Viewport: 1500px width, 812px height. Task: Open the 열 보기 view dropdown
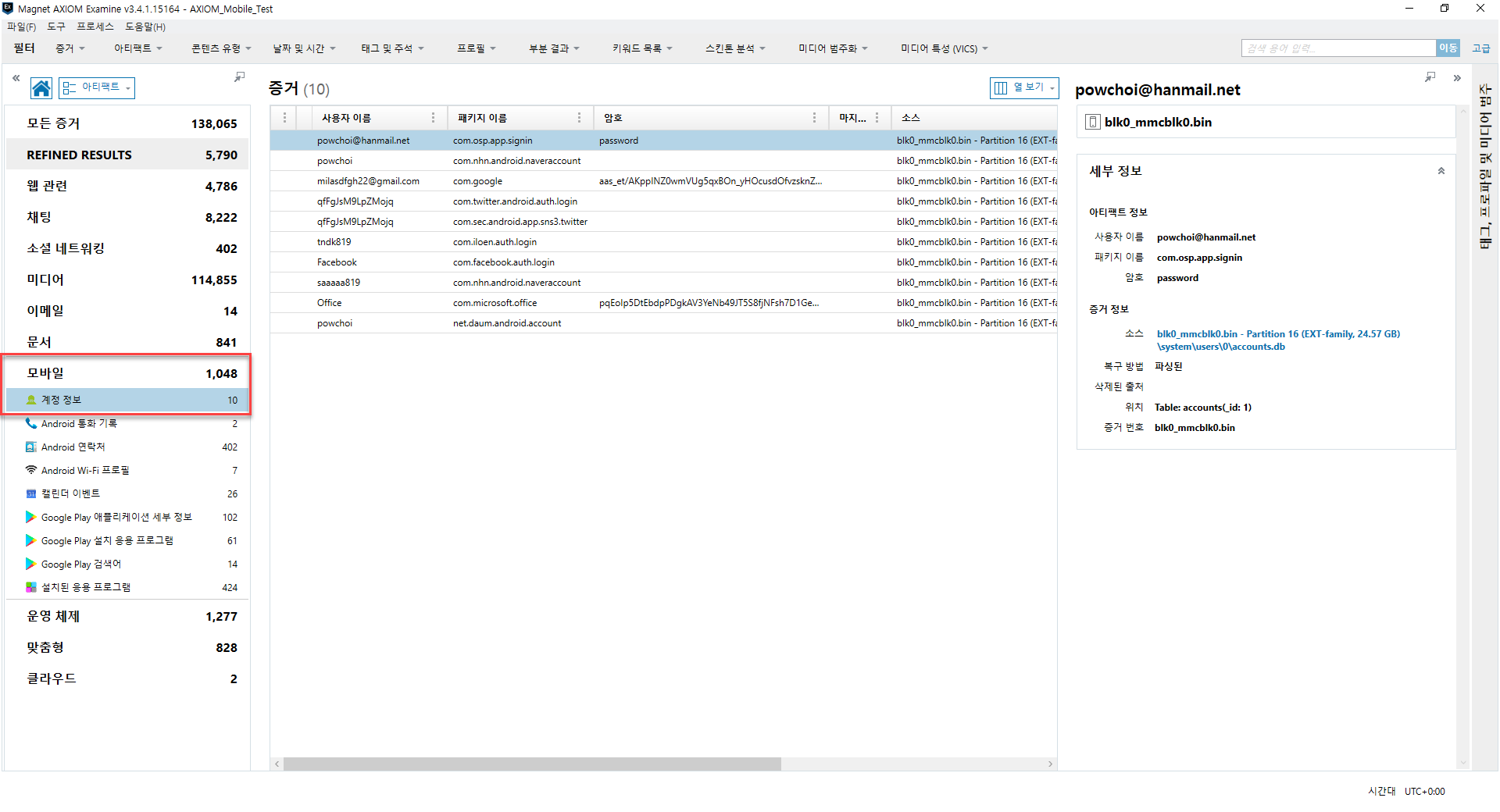[1024, 87]
